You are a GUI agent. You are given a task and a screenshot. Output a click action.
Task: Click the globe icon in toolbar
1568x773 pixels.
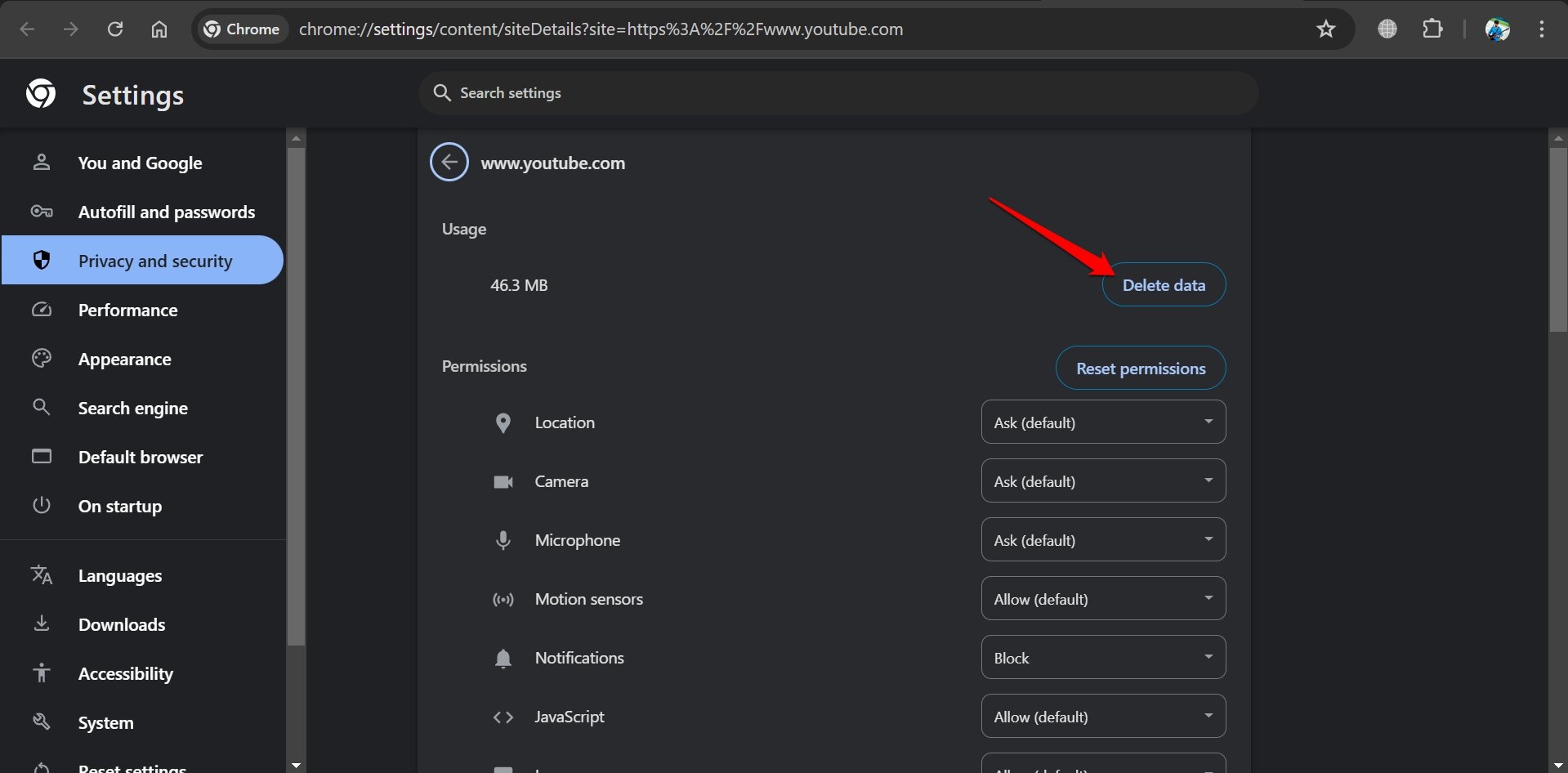pyautogui.click(x=1387, y=29)
